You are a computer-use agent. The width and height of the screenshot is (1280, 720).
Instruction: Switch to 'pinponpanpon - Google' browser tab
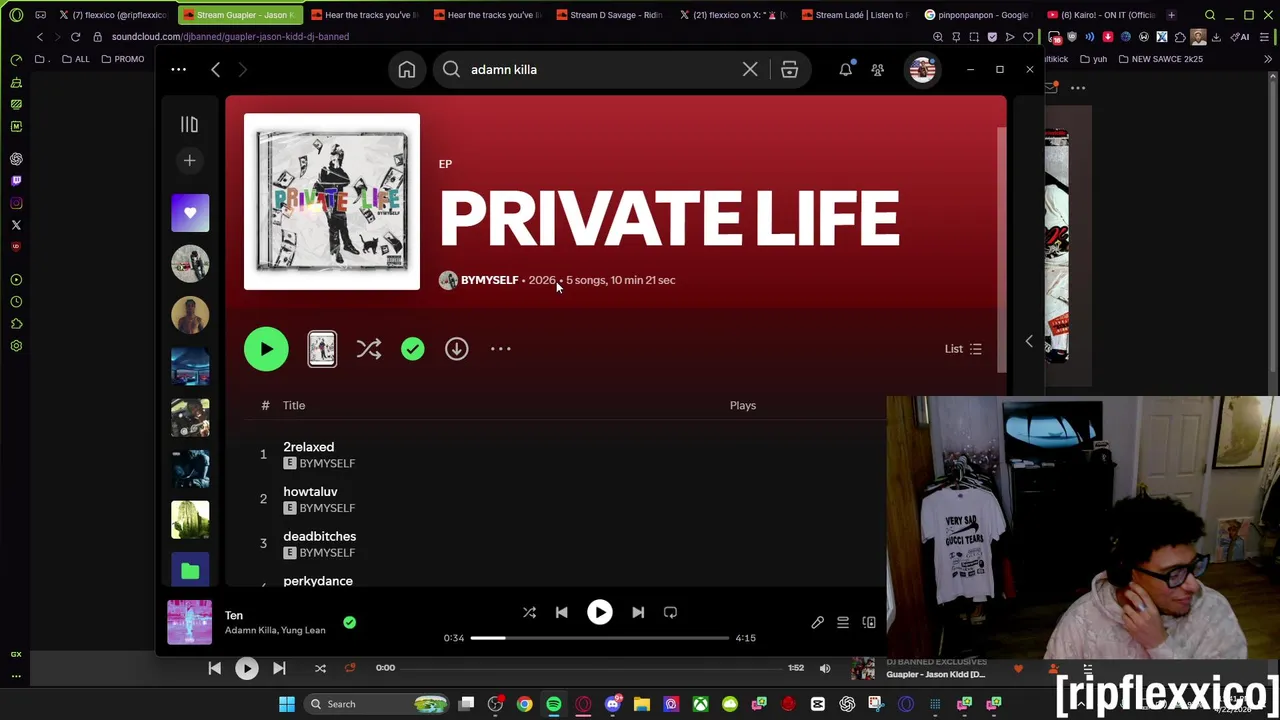pyautogui.click(x=976, y=15)
